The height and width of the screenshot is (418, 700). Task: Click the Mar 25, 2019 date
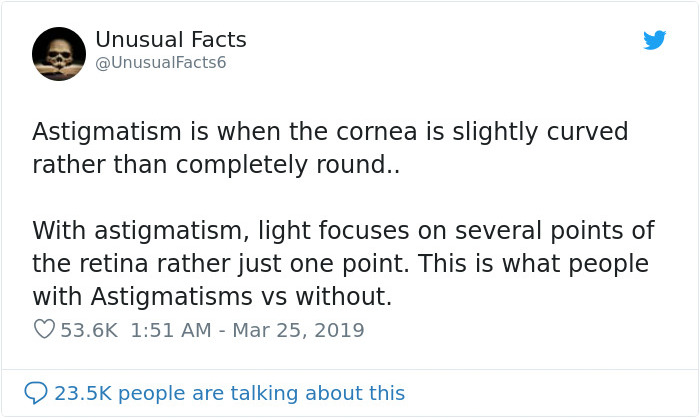point(296,329)
